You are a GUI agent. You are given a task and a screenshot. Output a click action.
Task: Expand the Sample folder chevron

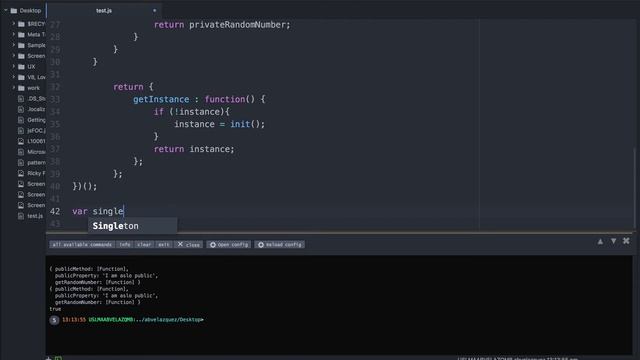[13, 45]
